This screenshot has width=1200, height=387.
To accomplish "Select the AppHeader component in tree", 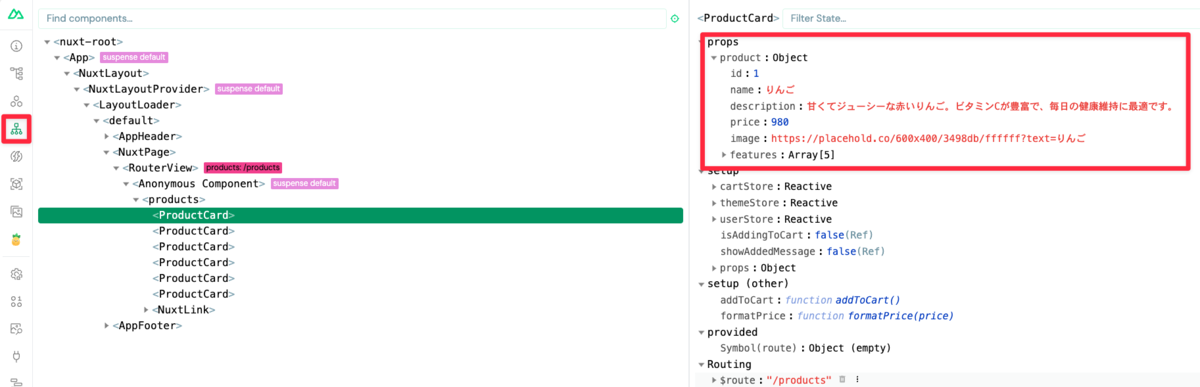I will (147, 136).
